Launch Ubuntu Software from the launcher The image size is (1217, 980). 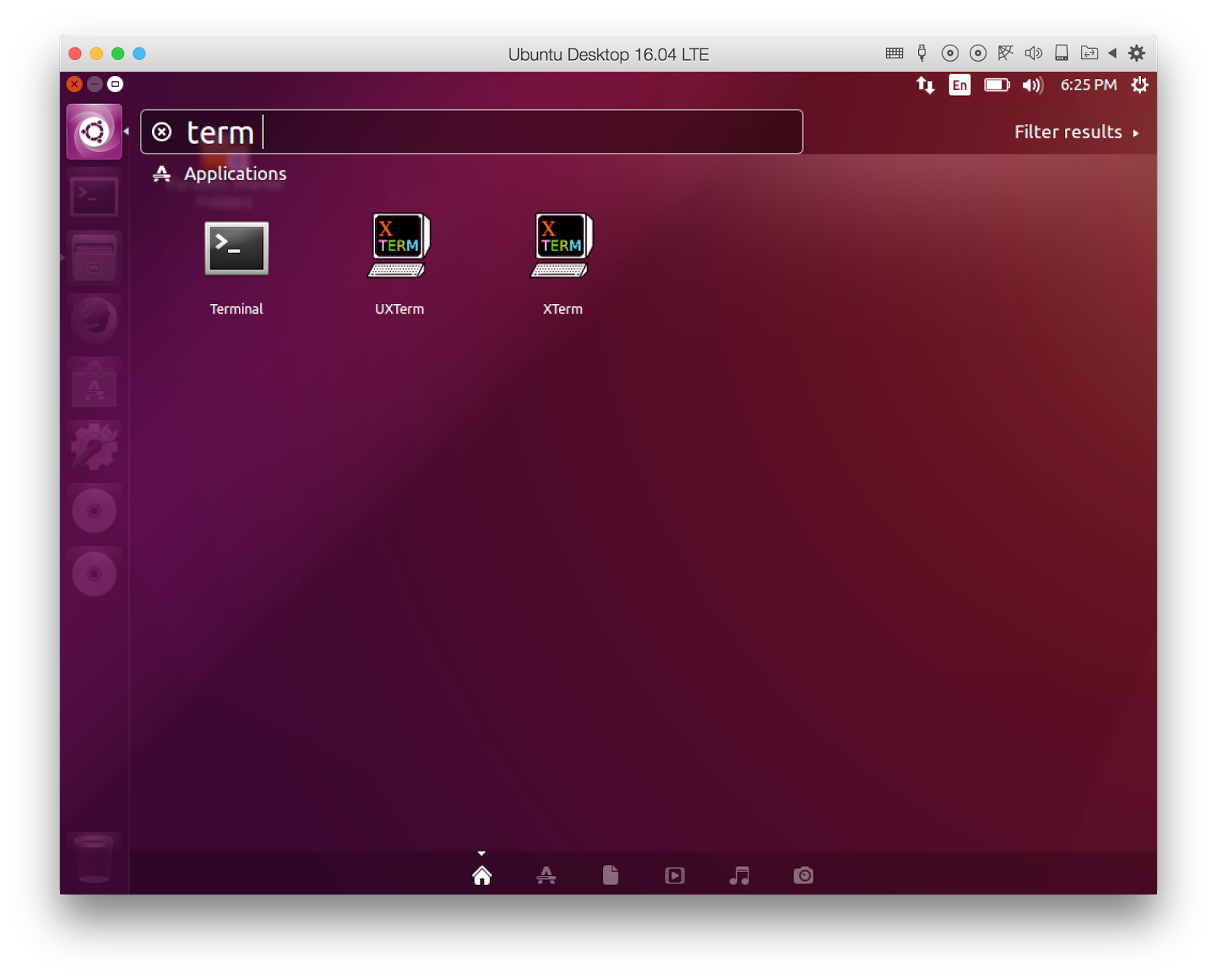pyautogui.click(x=94, y=384)
